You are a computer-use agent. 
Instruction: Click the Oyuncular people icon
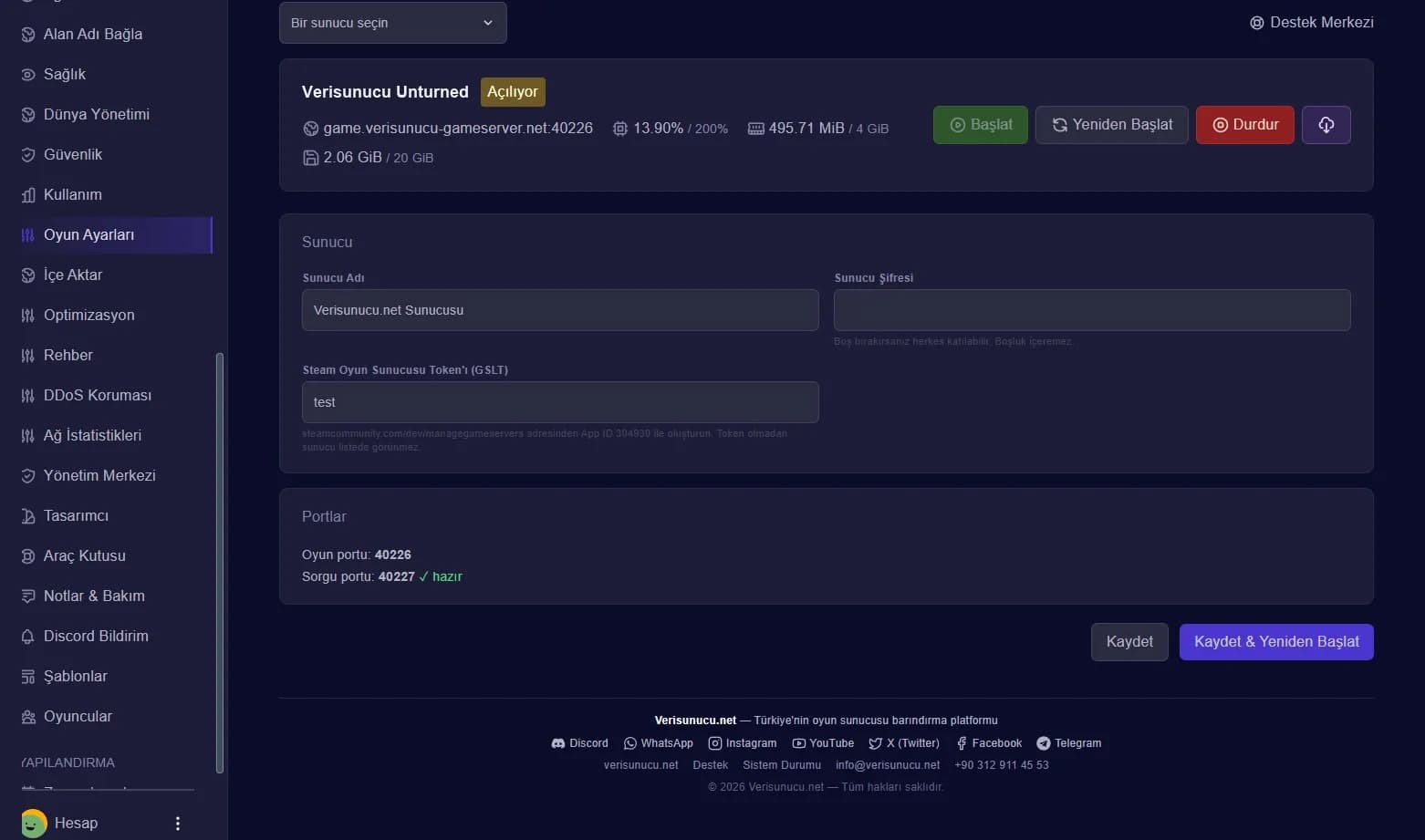coord(28,717)
